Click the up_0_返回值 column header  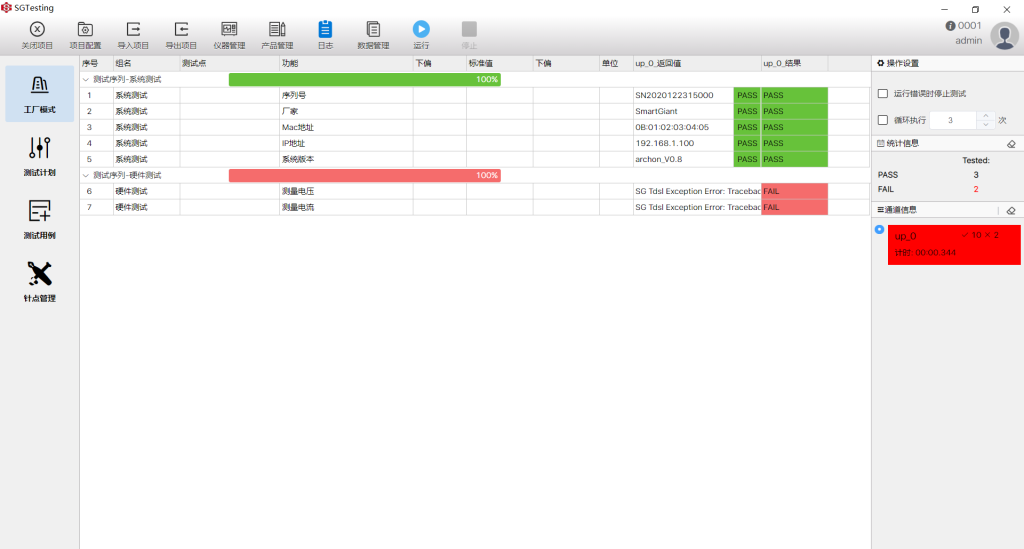(x=697, y=63)
